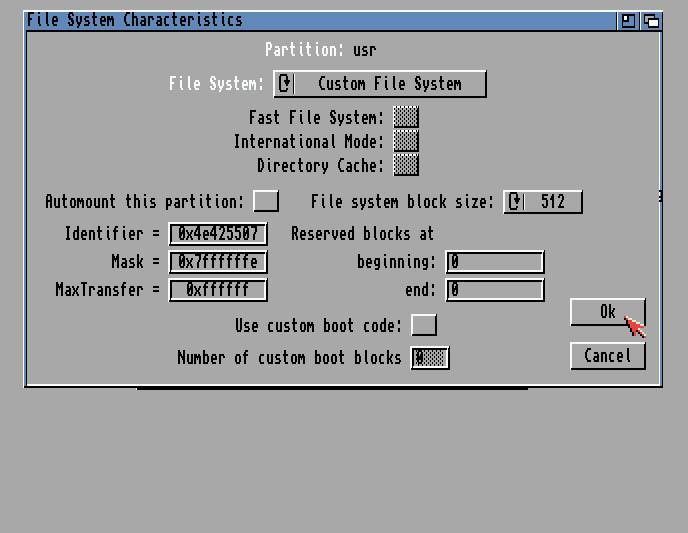Click the window depth gadget in title bar
The height and width of the screenshot is (533, 688).
pyautogui.click(x=651, y=20)
